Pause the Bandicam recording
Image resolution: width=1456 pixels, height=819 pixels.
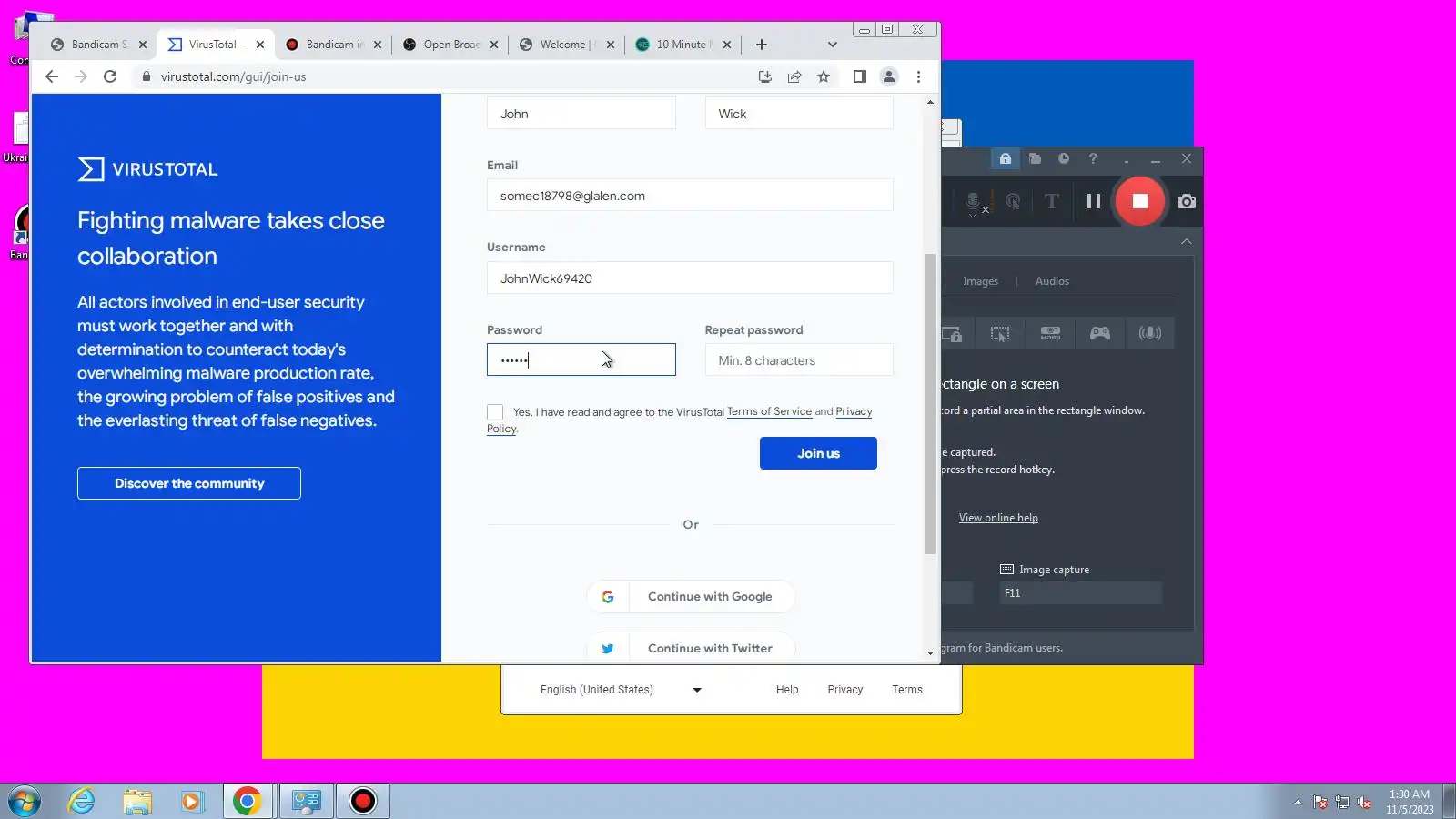[x=1093, y=201]
